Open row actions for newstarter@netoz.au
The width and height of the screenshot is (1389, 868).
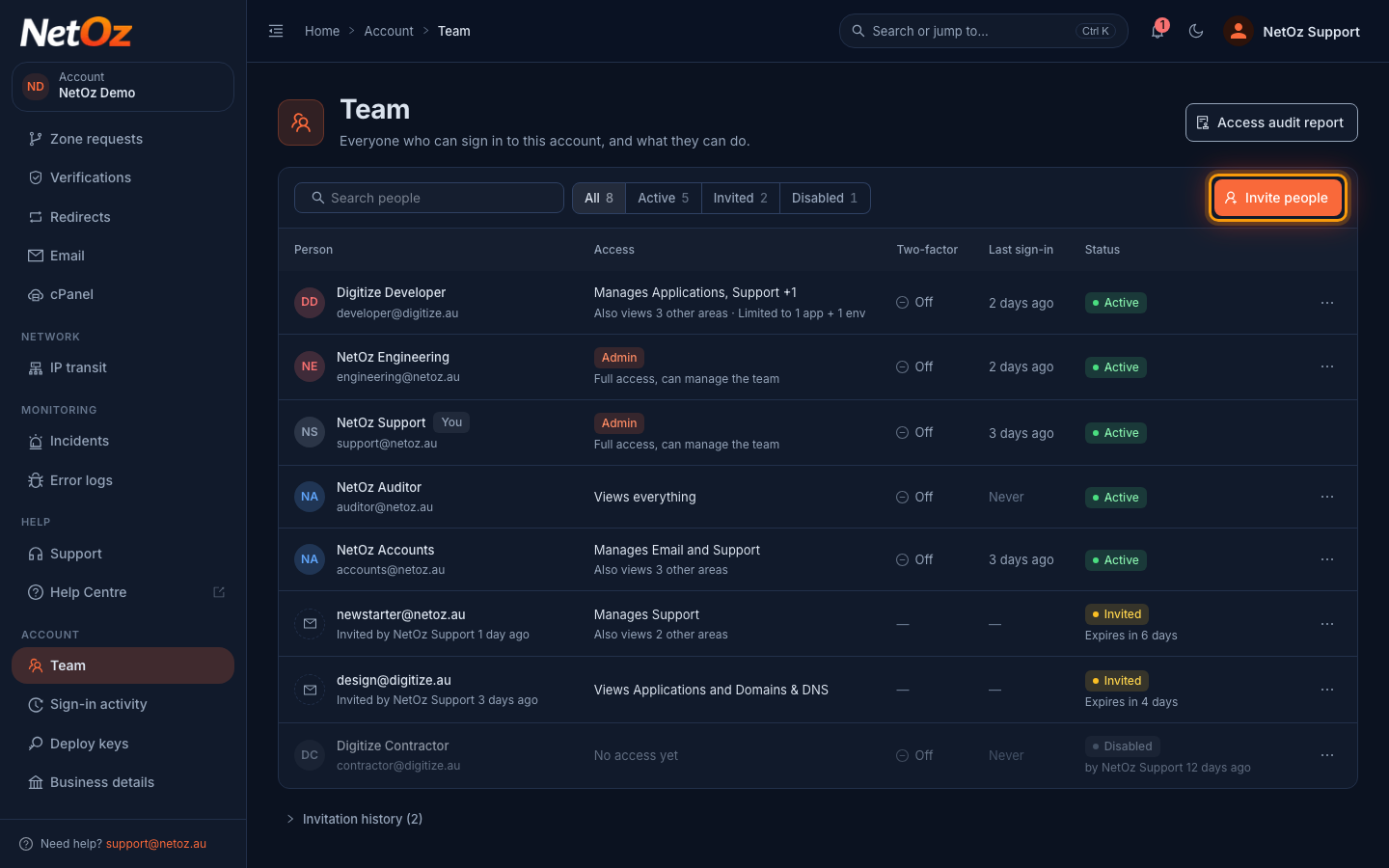(1327, 624)
